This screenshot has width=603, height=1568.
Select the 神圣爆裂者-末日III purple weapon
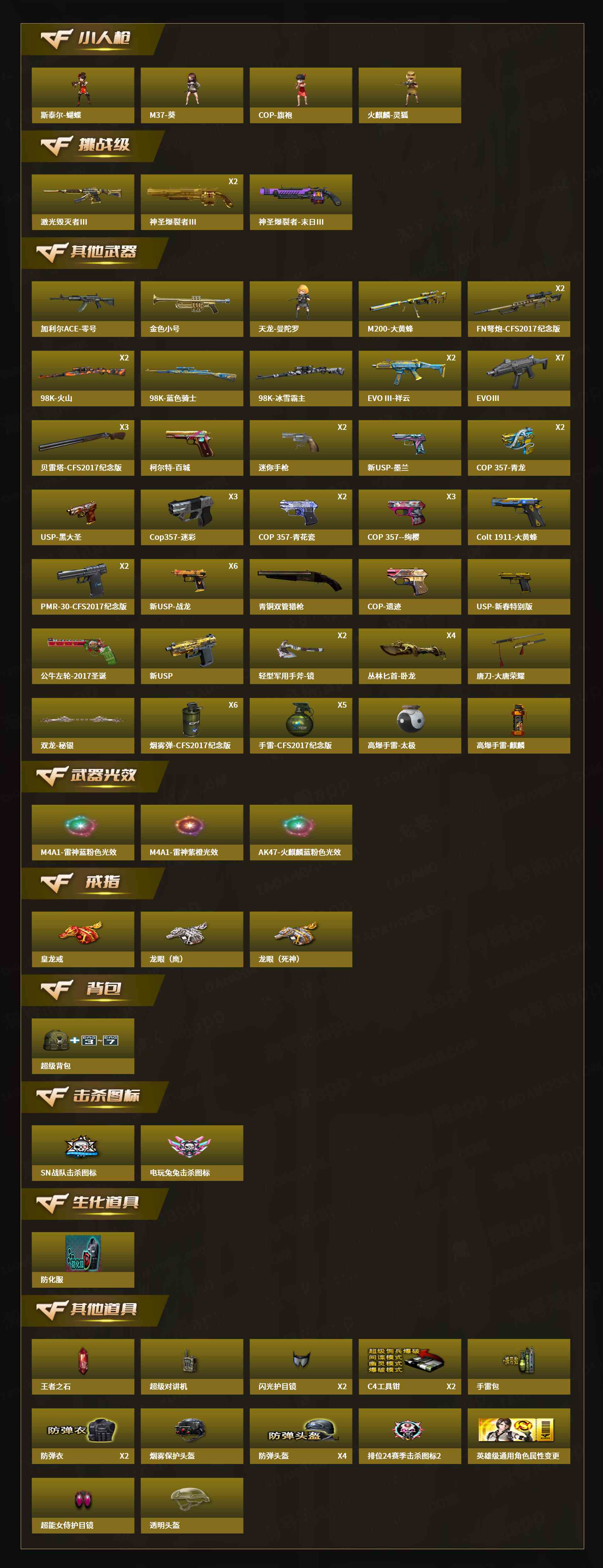pos(301,202)
